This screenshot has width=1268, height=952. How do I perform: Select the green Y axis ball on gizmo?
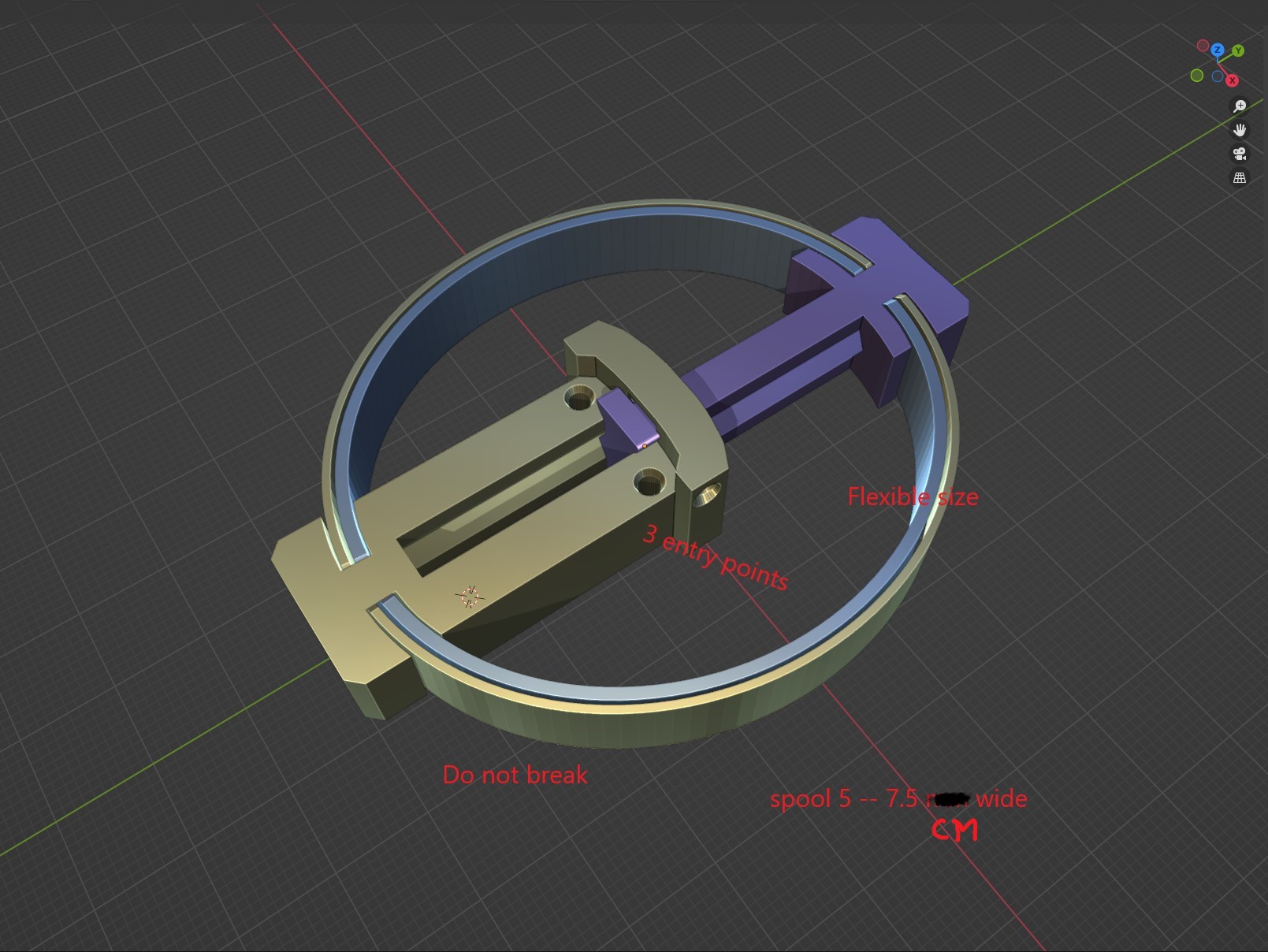tap(1239, 51)
